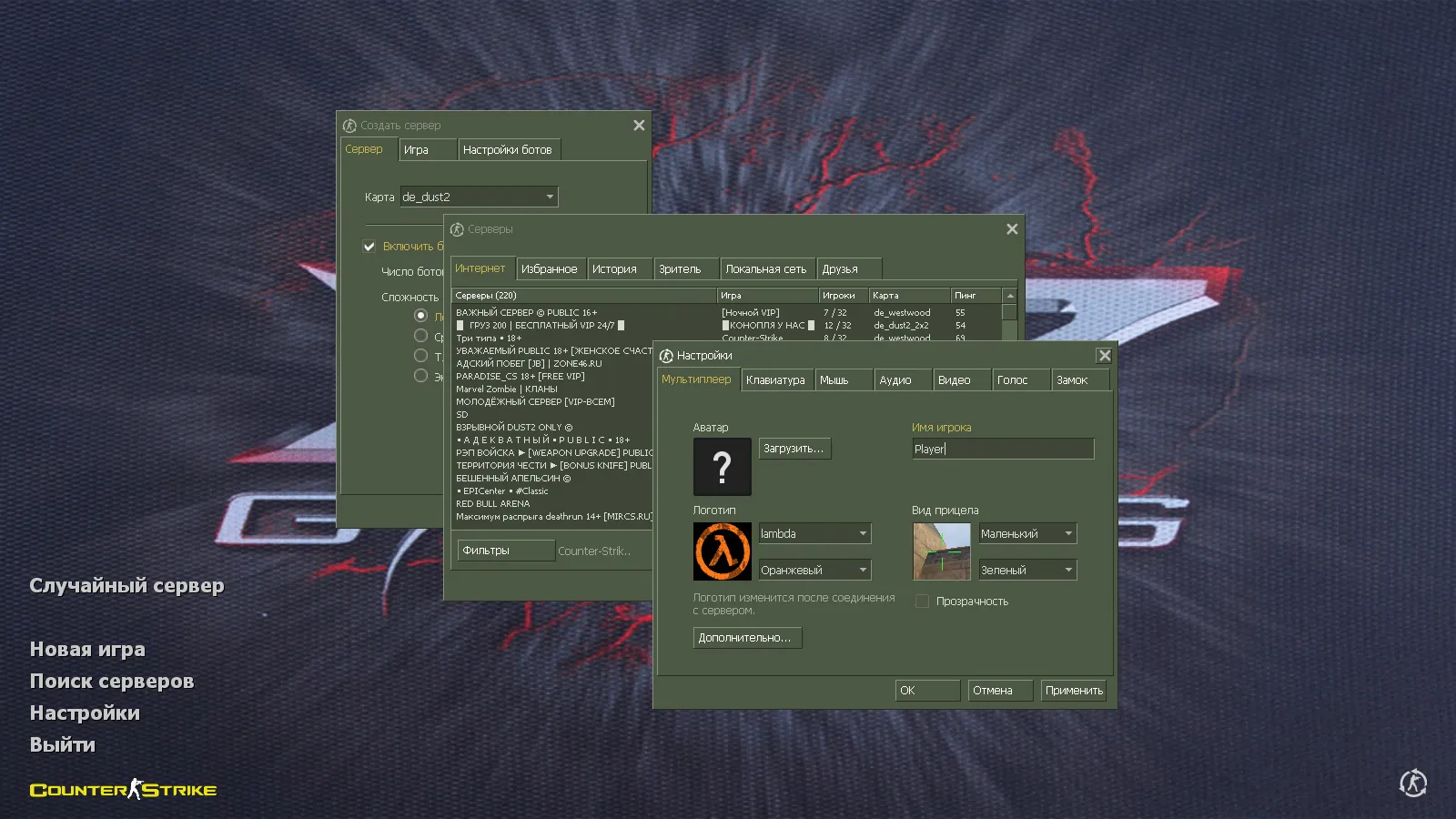This screenshot has width=1456, height=819.
Task: Click the CS icon in the Настройки window title bar
Action: click(x=667, y=355)
